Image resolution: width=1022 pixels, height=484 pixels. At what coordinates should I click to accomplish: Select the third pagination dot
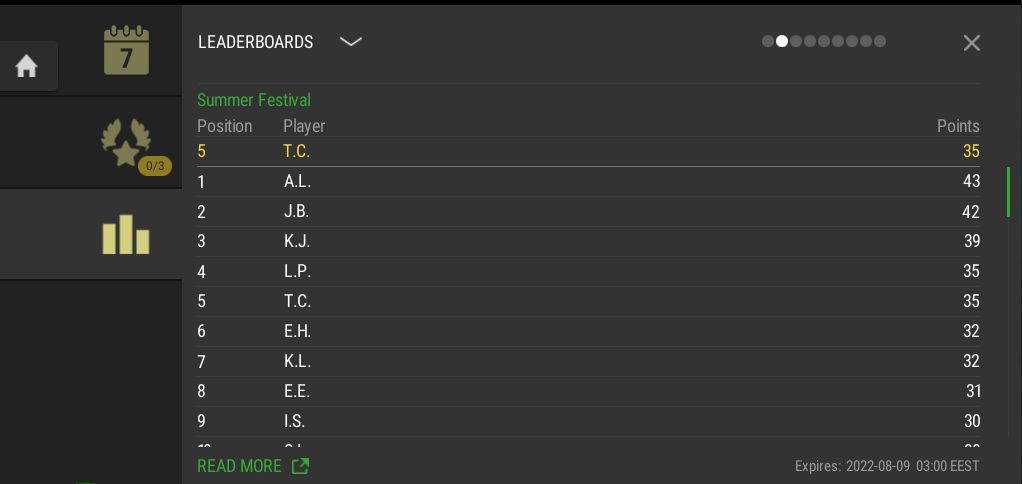(x=796, y=42)
